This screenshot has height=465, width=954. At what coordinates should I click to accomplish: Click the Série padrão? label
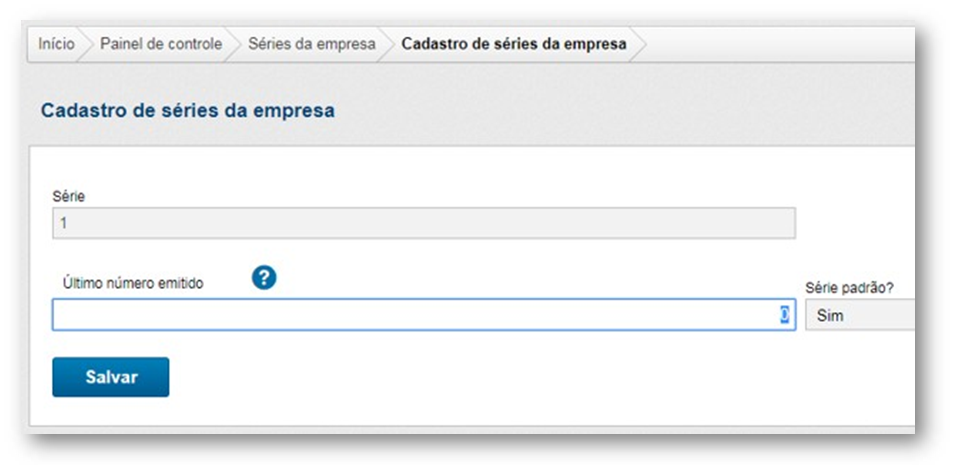coord(849,288)
